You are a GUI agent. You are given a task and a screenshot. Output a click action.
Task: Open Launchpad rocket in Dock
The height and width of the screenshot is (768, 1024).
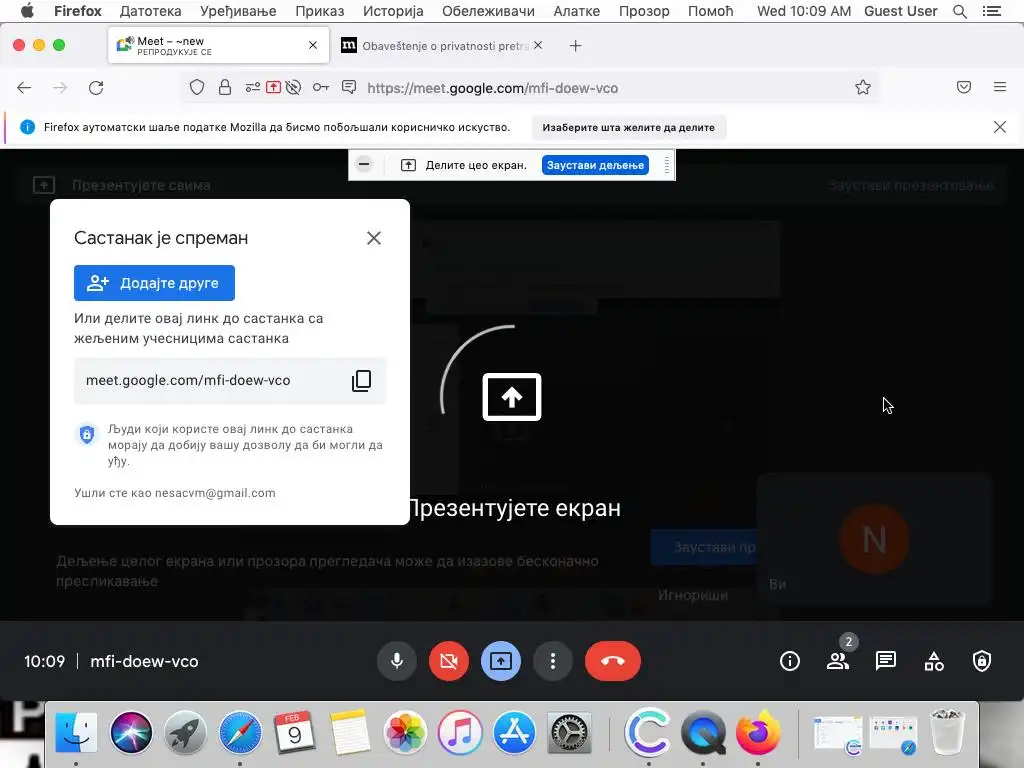point(185,731)
